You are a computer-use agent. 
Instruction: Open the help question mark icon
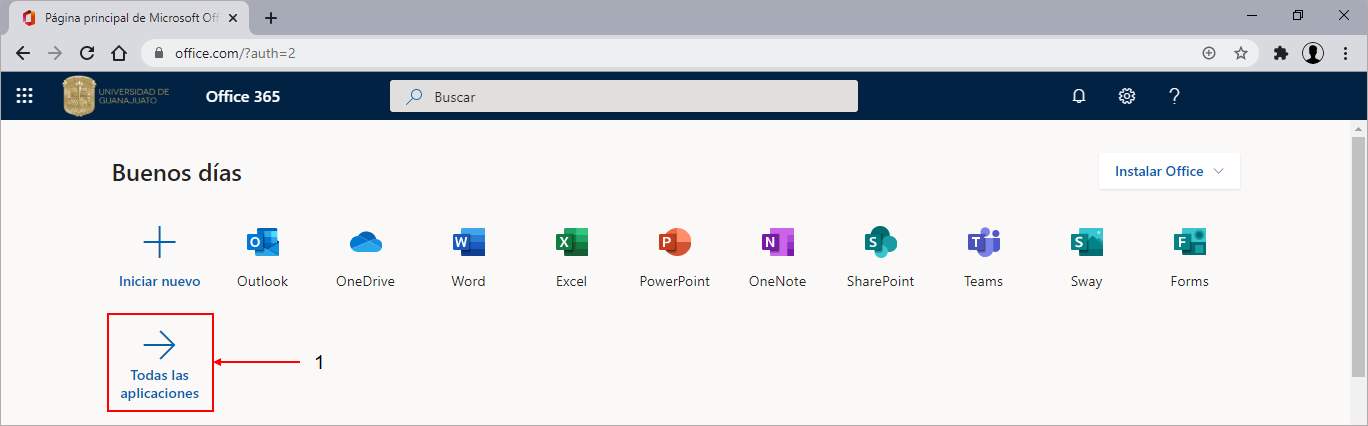1175,96
